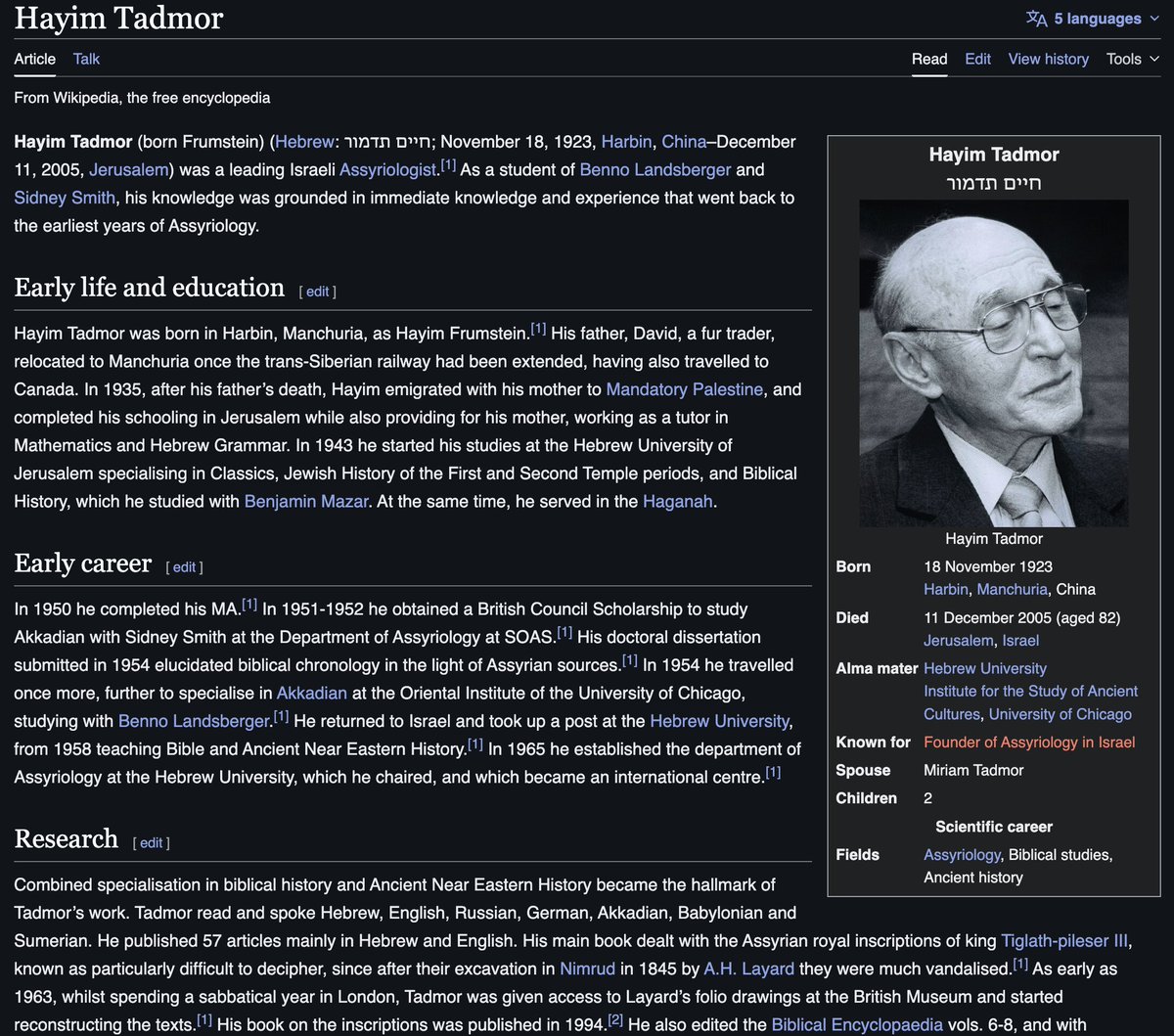Open Hebrew University link in Early career paragraph
The width and height of the screenshot is (1174, 1036).
(719, 721)
